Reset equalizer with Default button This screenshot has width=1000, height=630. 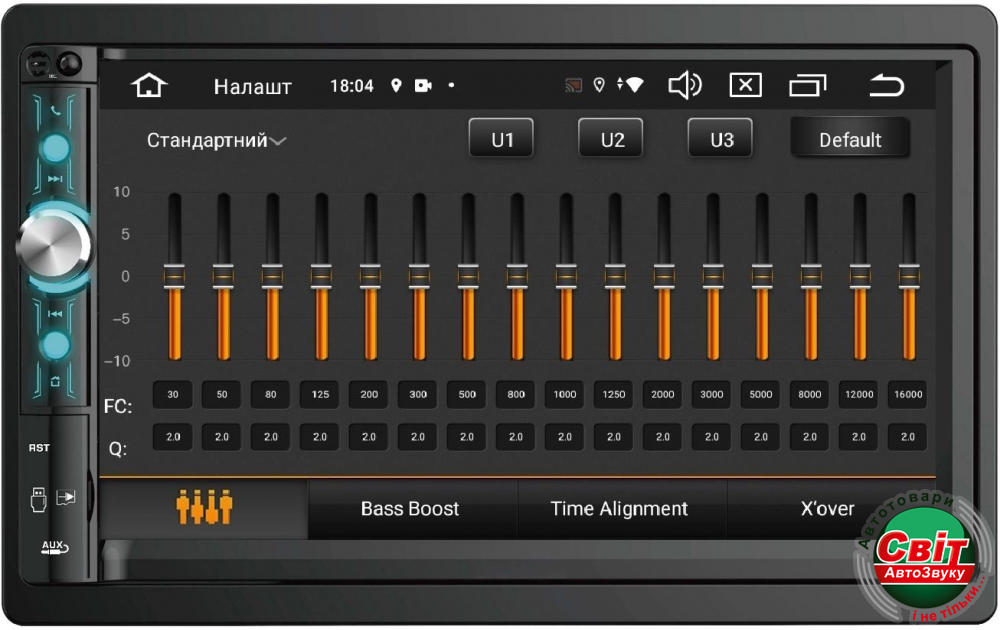click(850, 140)
